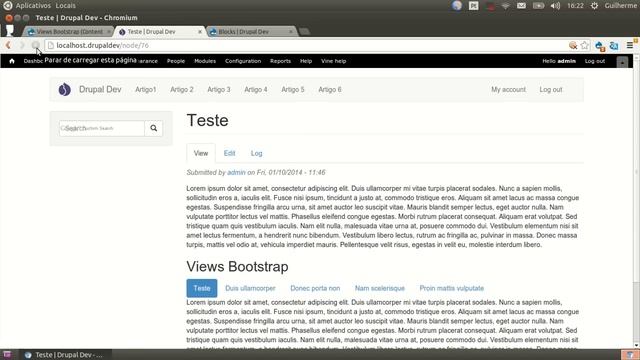Click the browser address bar URL

coord(102,45)
